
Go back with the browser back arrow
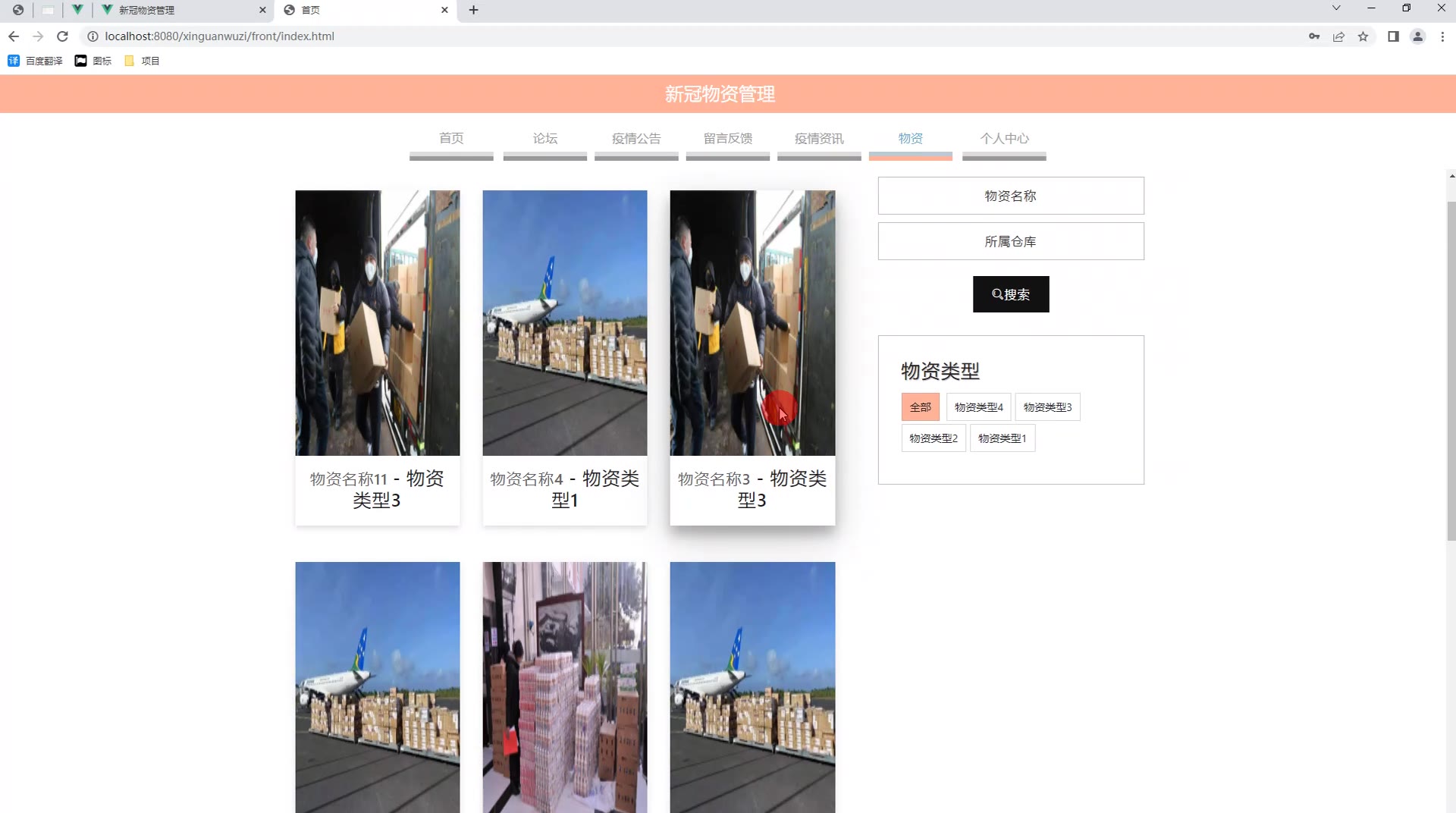(14, 36)
